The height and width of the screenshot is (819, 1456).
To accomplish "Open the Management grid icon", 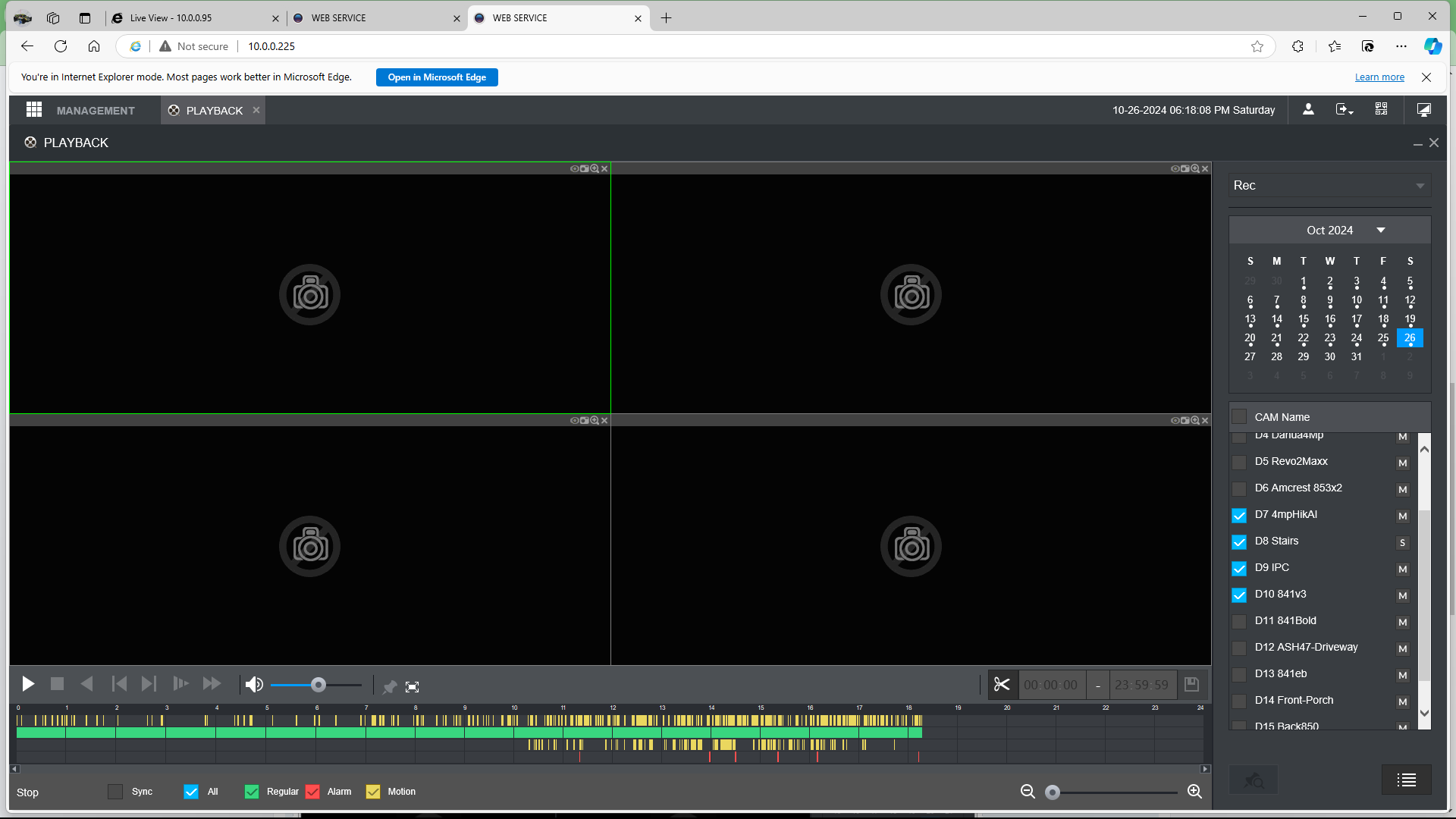I will (x=34, y=110).
